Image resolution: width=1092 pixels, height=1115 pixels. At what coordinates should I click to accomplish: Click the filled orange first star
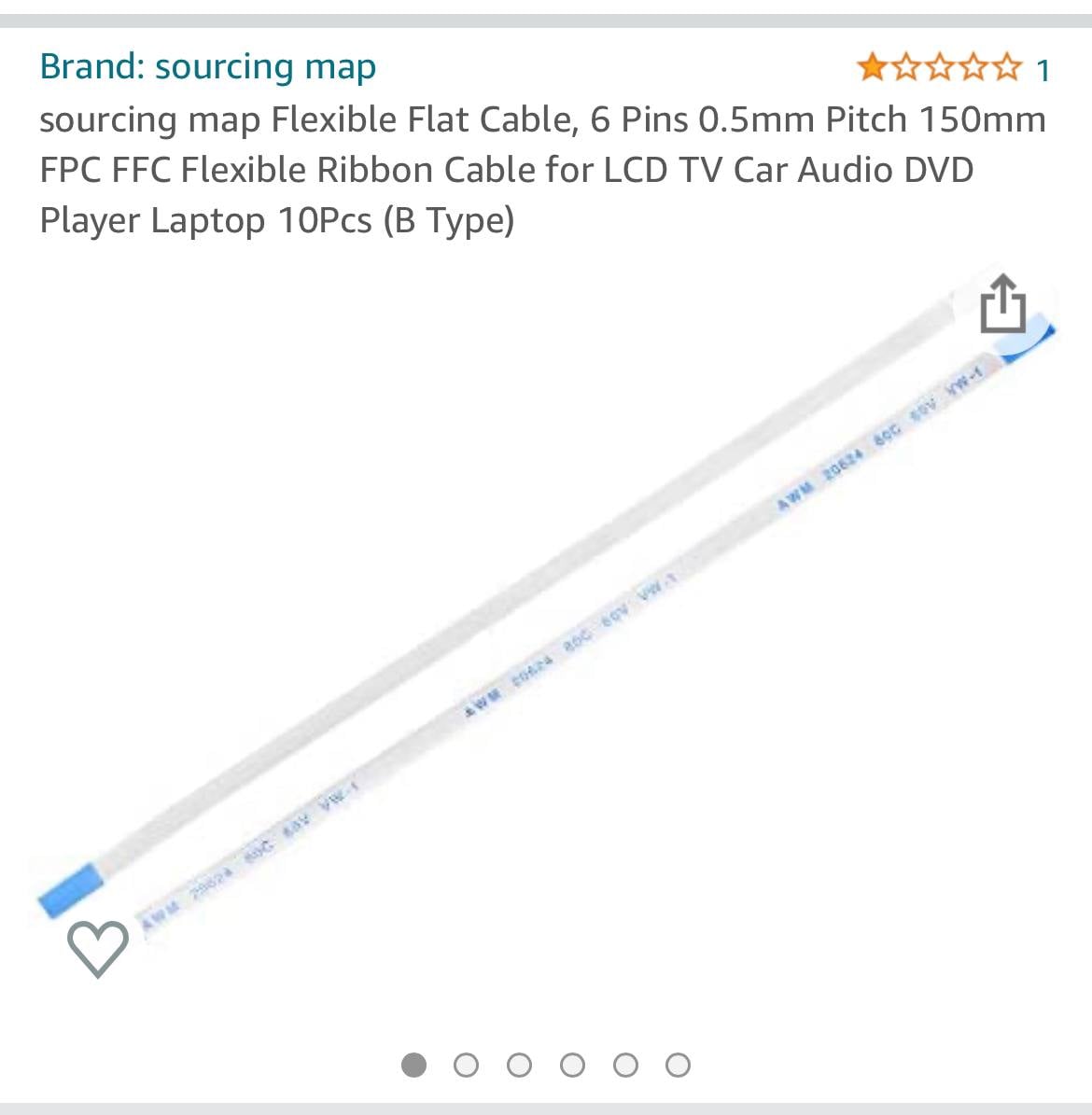tap(872, 67)
